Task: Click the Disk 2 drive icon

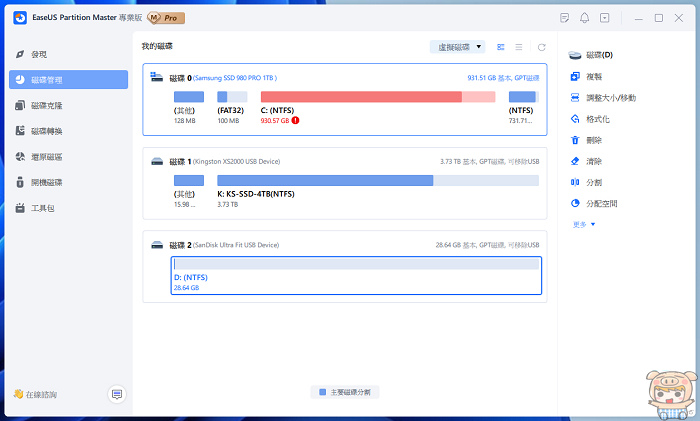Action: click(157, 245)
